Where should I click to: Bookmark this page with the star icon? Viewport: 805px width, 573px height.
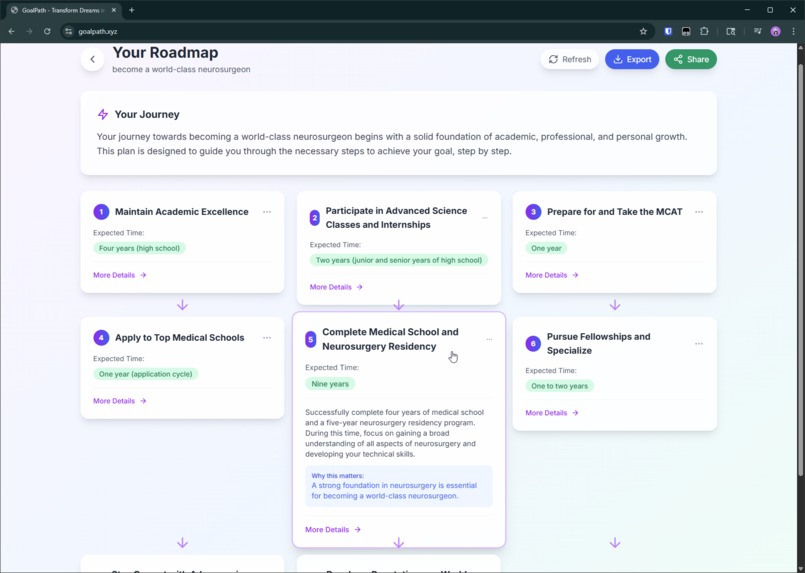pyautogui.click(x=643, y=31)
